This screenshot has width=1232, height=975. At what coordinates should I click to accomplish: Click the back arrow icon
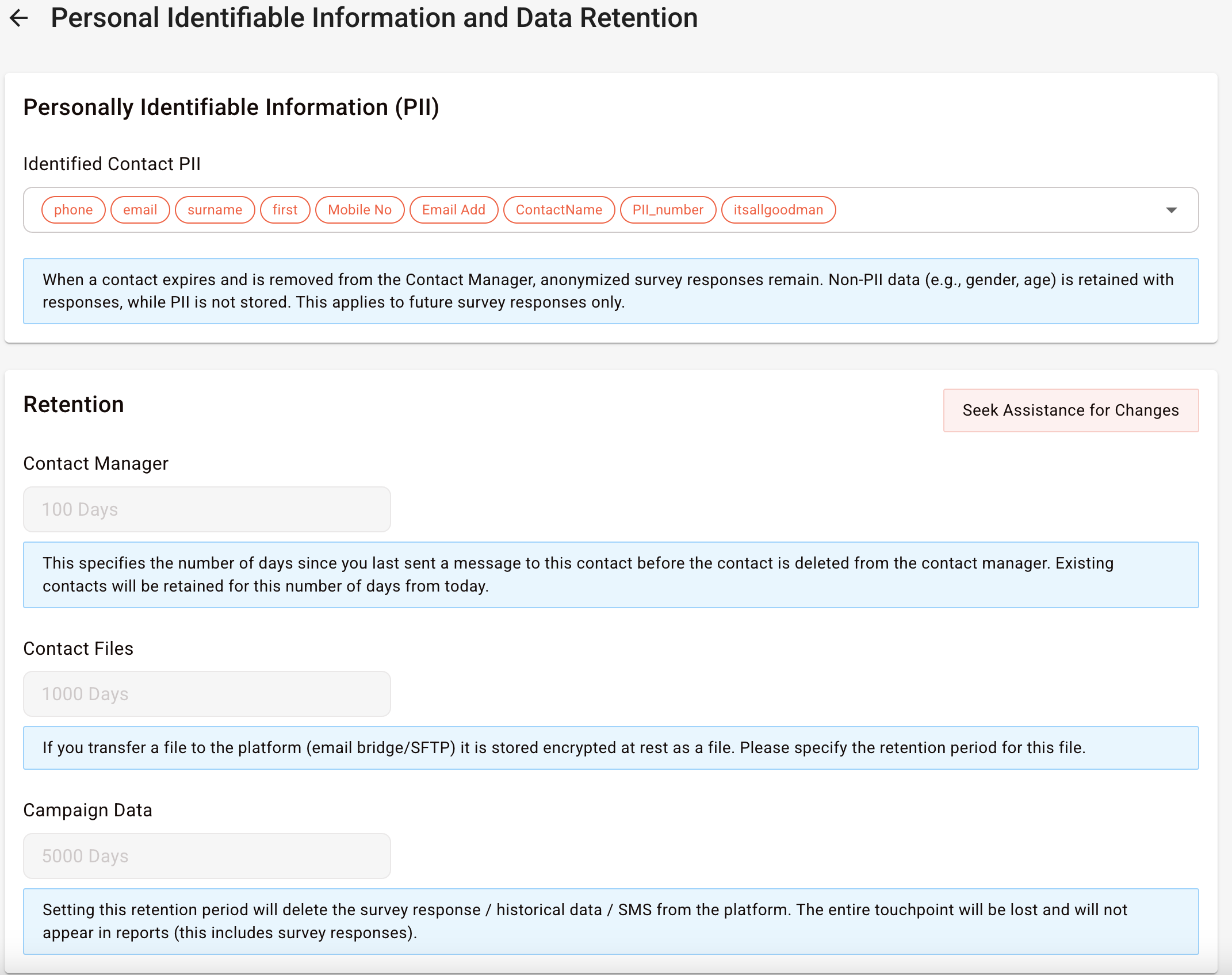tap(19, 18)
